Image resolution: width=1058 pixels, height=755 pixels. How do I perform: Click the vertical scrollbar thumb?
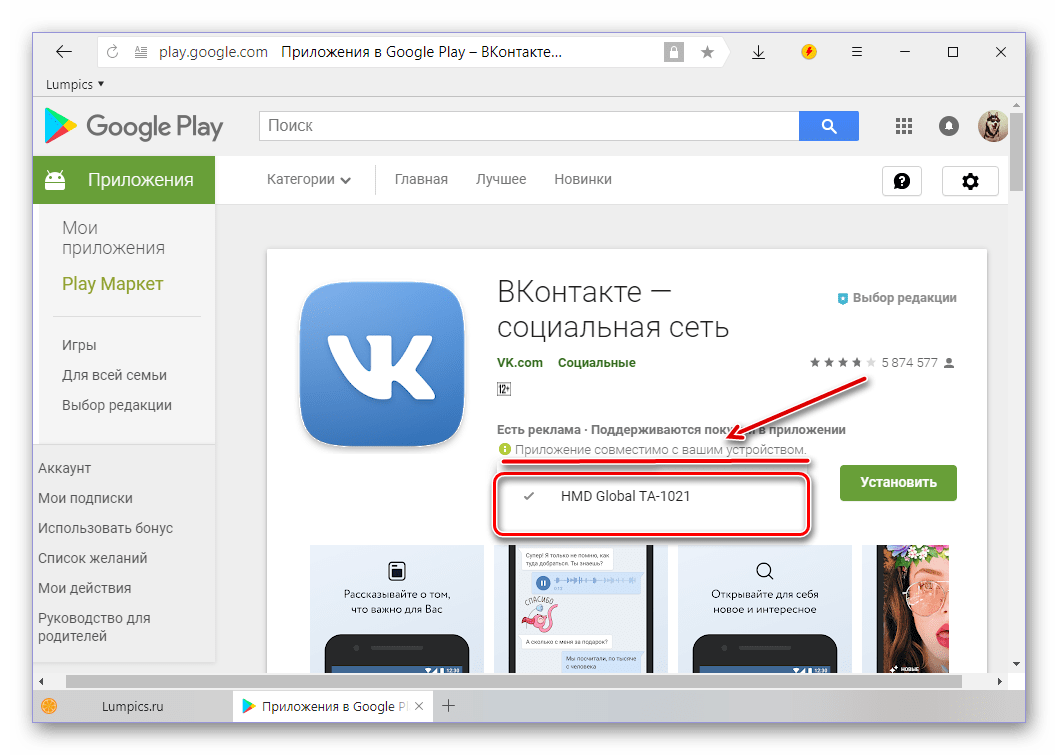[x=1016, y=152]
